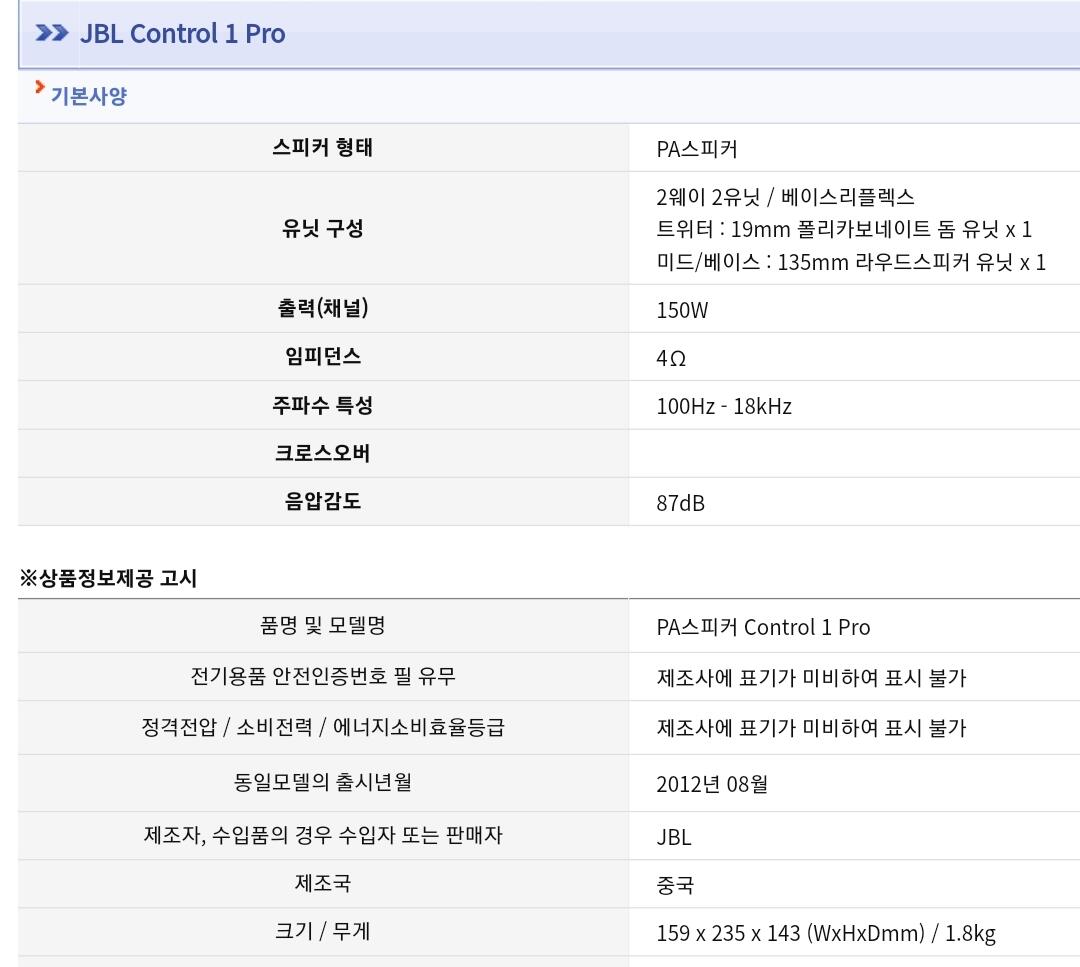This screenshot has width=1080, height=967.
Task: Click the 음압감도 label
Action: tap(323, 501)
